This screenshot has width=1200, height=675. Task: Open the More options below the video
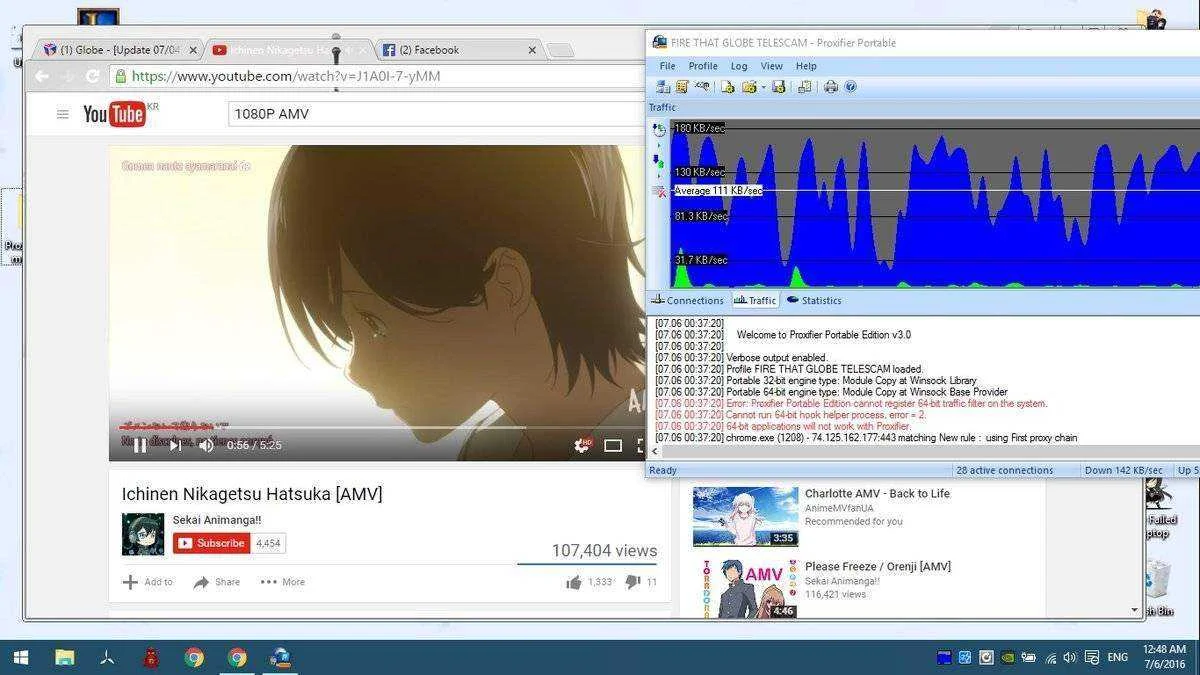click(283, 582)
